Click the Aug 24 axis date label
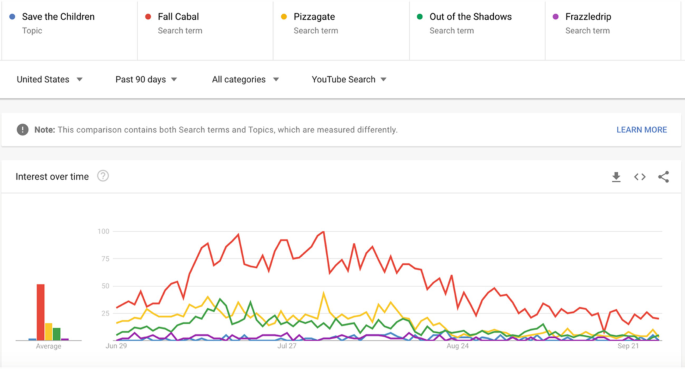The image size is (685, 369). click(x=457, y=346)
